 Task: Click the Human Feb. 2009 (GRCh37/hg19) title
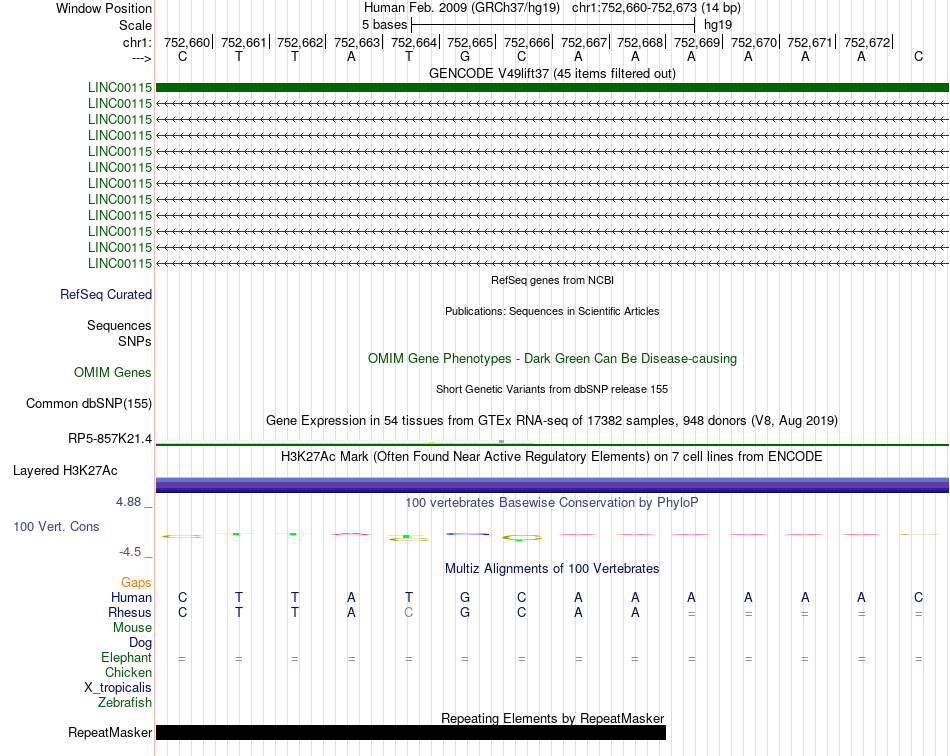[462, 8]
